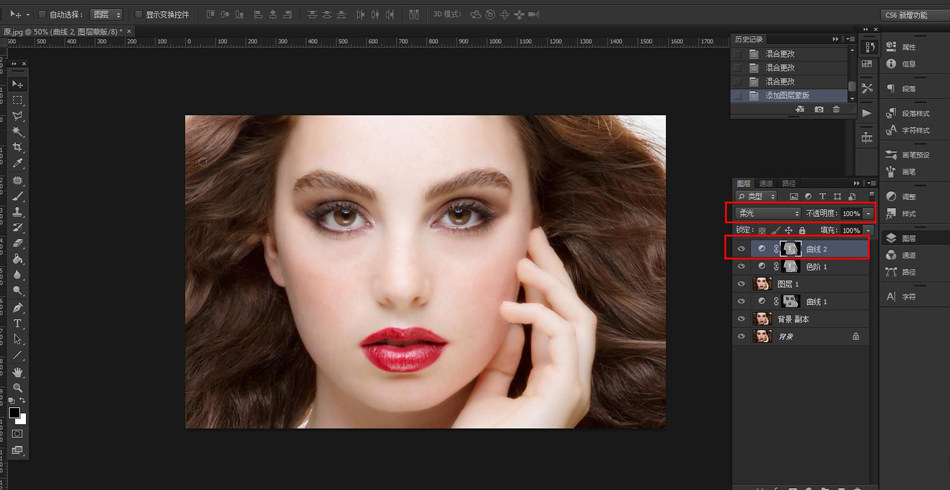This screenshot has width=950, height=490.
Task: Select the Polygonal Lasso tool
Action: (18, 116)
